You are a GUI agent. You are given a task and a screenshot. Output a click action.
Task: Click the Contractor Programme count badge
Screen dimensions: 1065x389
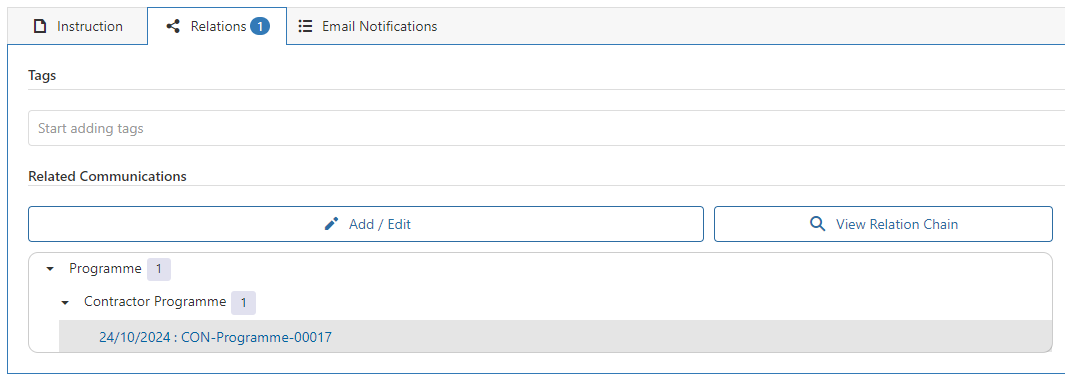coord(243,303)
